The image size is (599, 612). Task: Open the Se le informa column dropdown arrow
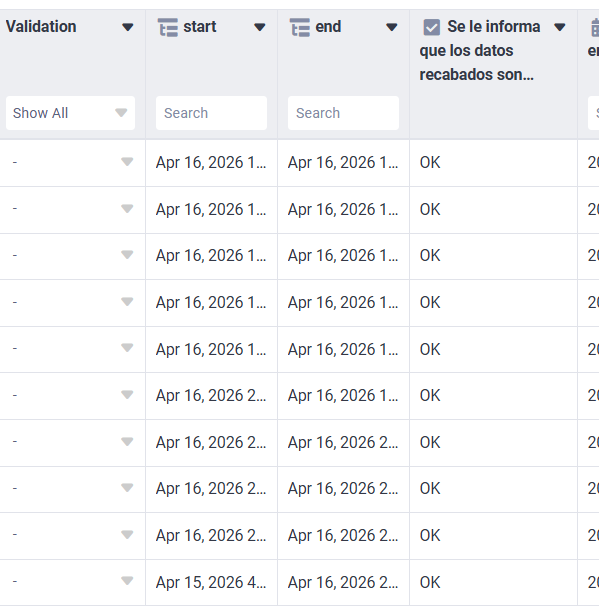(560, 27)
